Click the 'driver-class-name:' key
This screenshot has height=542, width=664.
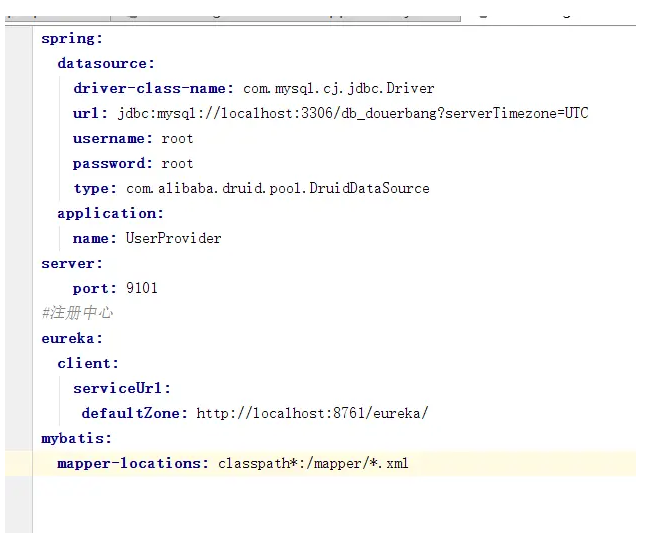click(153, 88)
